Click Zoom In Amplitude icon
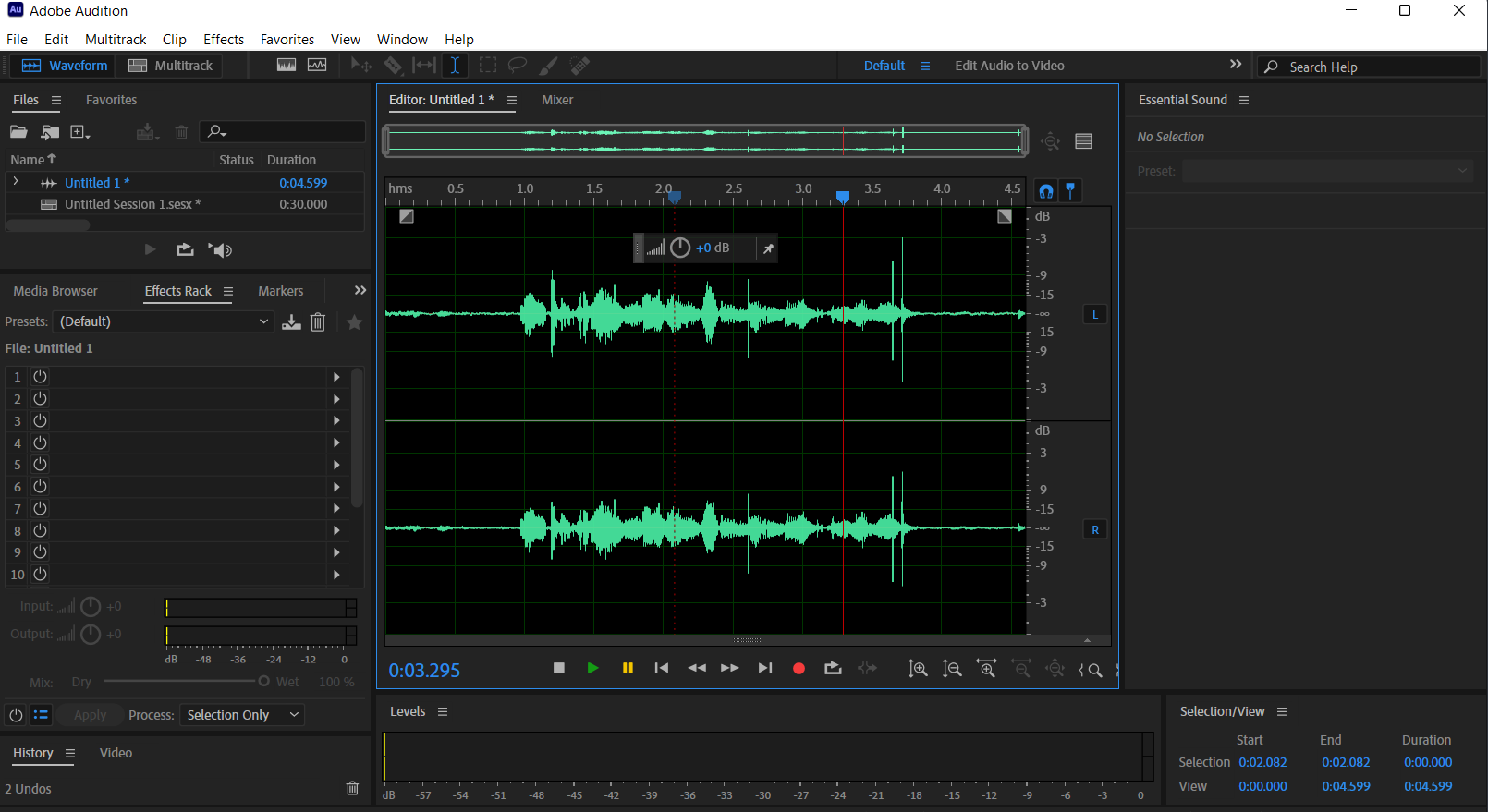Viewport: 1488px width, 812px height. [x=918, y=669]
